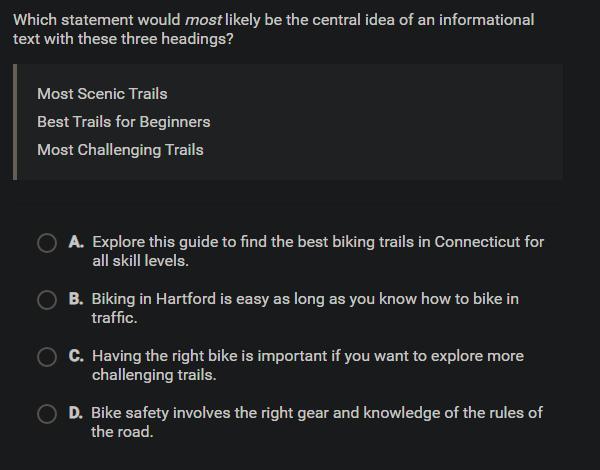Click the 'Most Challenging Trails' heading
600x470 pixels.
(x=120, y=150)
